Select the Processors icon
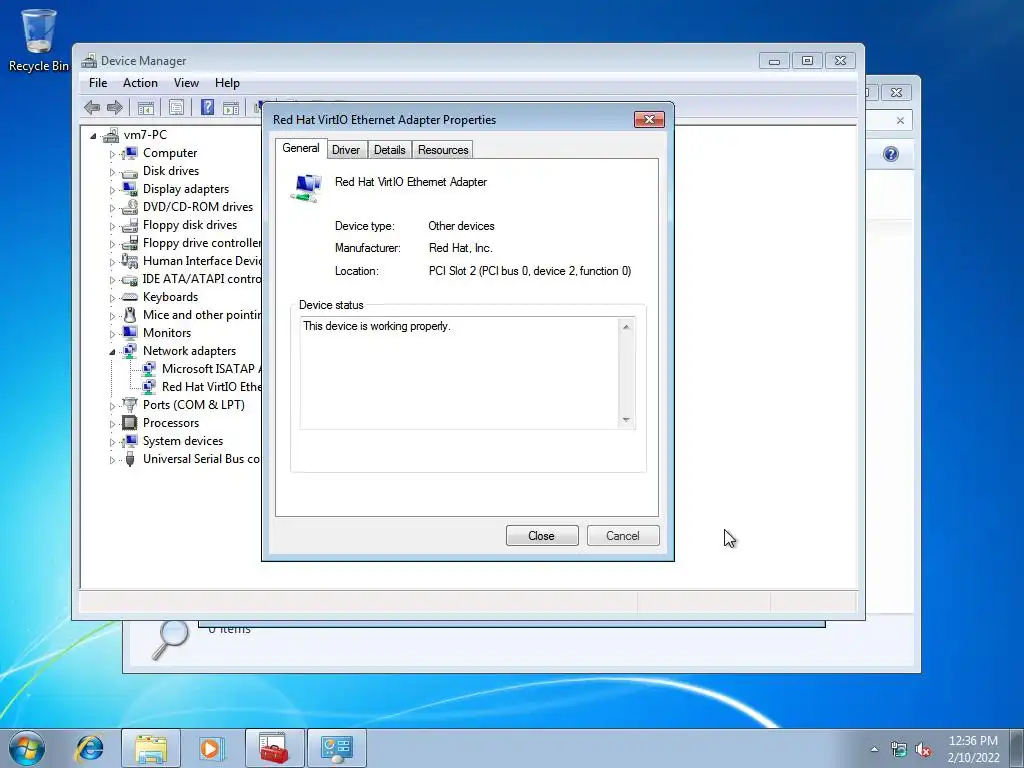Viewport: 1024px width, 768px height. click(131, 423)
